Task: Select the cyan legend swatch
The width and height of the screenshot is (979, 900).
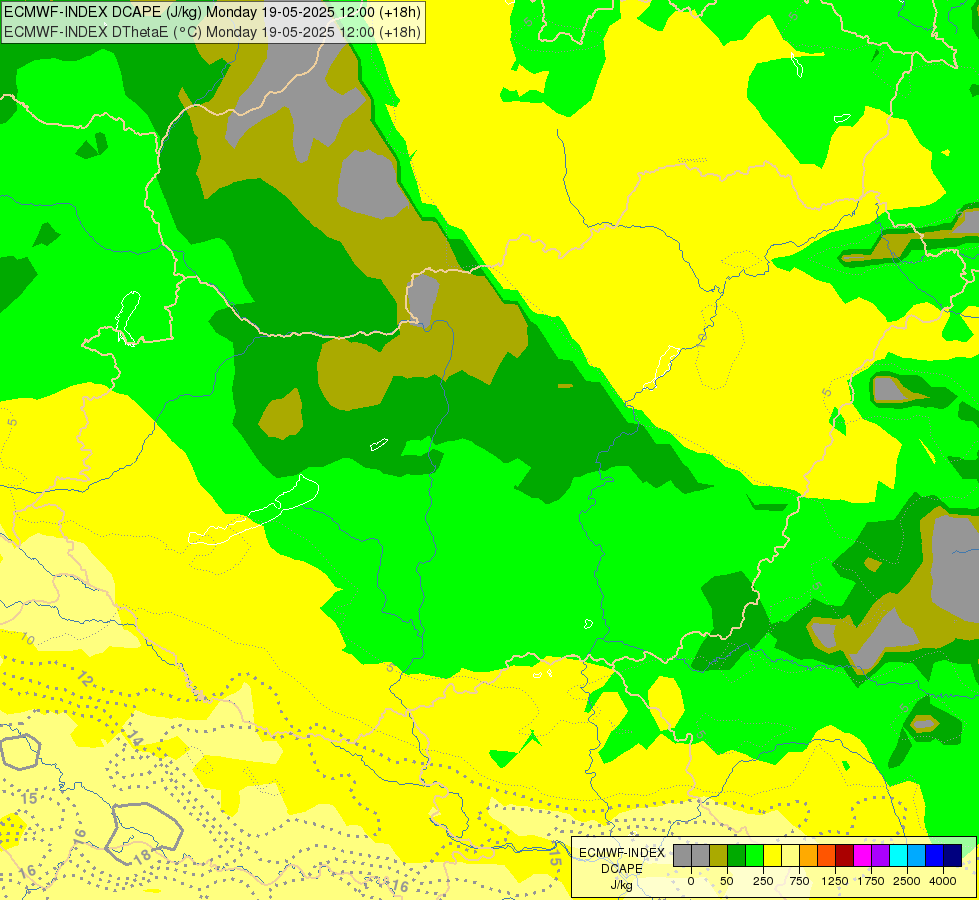Action: [x=898, y=856]
